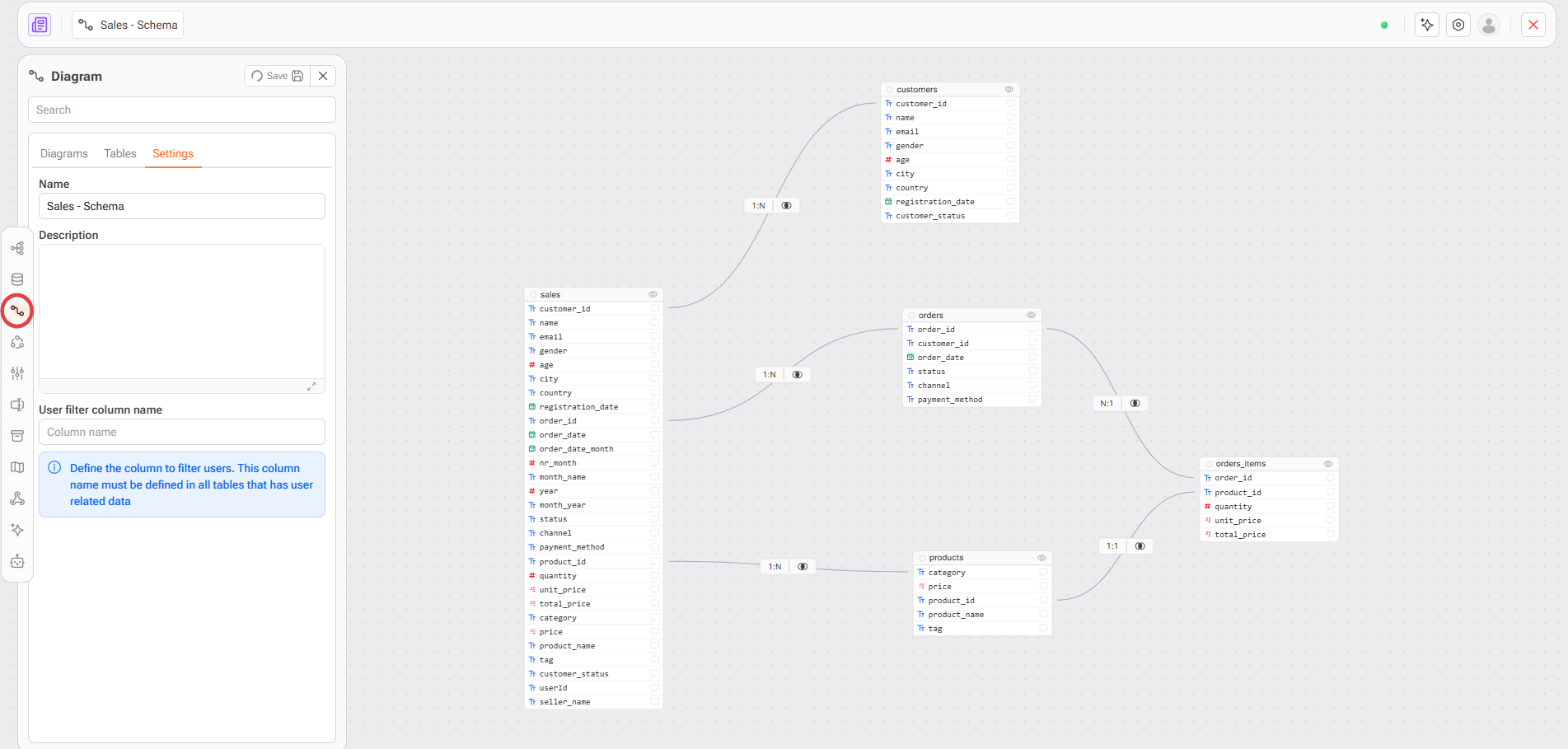Toggle visibility eye on customers table

click(x=1009, y=89)
